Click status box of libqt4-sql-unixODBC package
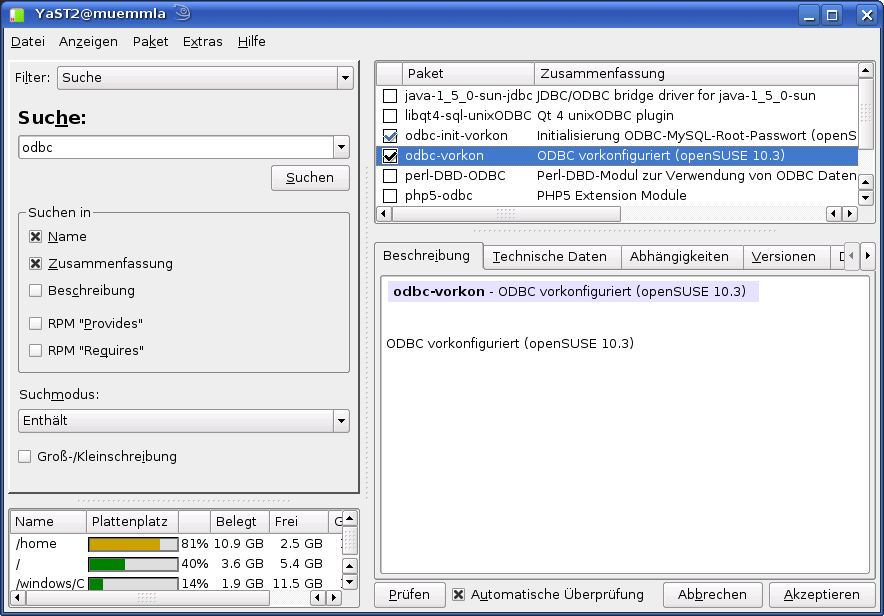 (x=390, y=116)
